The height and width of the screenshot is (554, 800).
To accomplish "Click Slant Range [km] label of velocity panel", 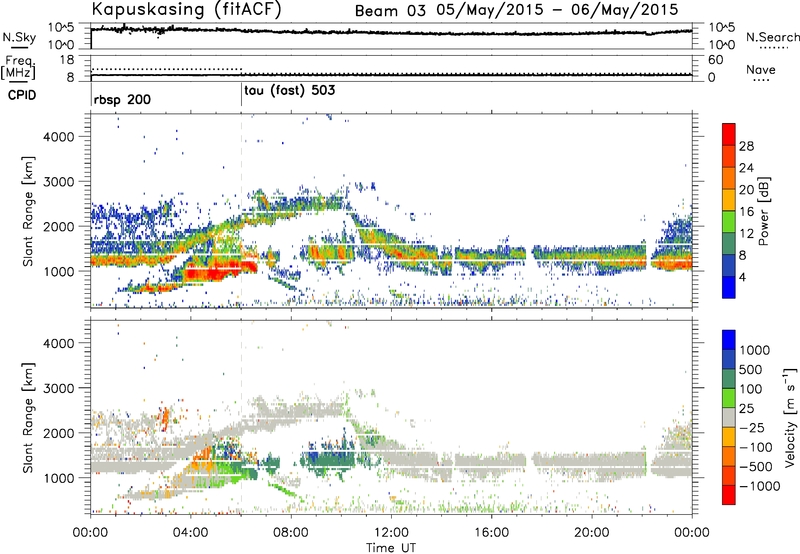I will tap(28, 417).
